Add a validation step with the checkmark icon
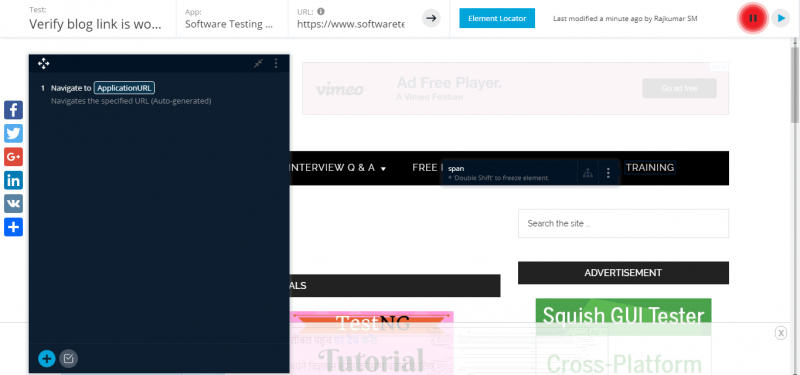Image resolution: width=800 pixels, height=375 pixels. click(68, 359)
